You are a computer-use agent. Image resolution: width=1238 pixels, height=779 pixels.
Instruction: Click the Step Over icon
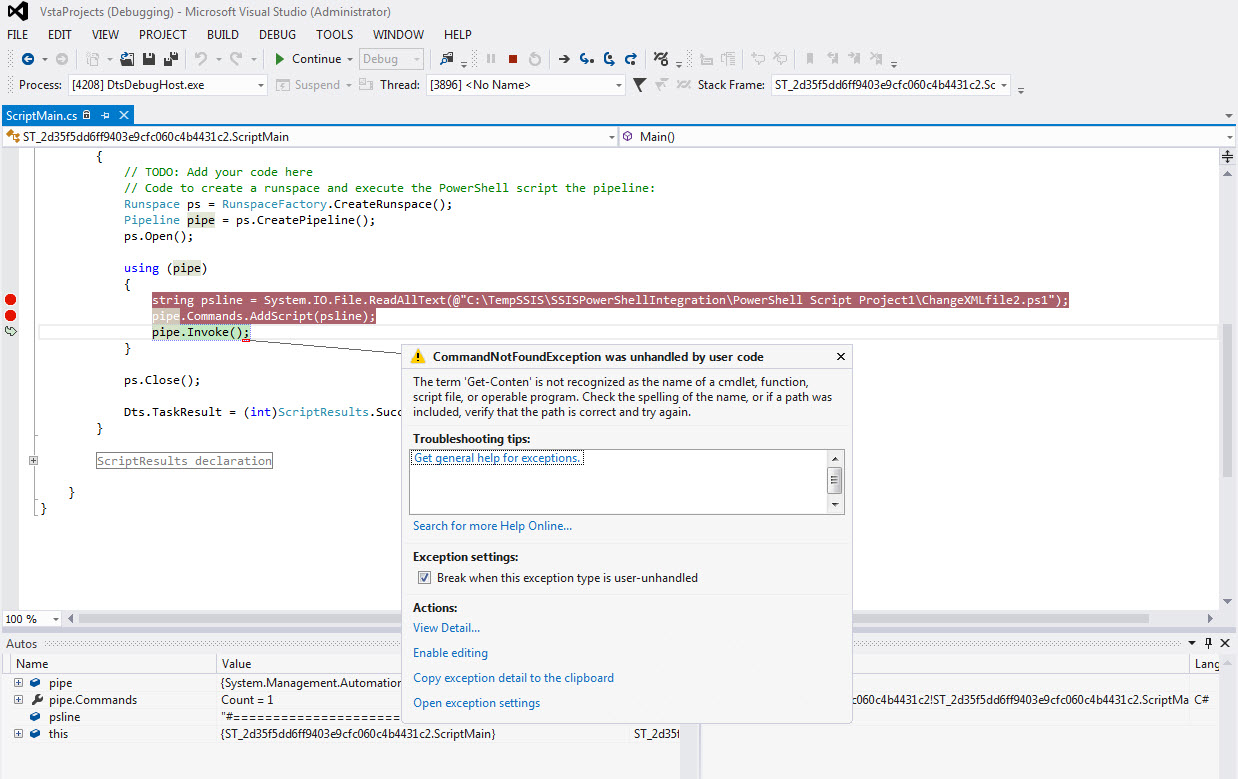click(x=609, y=59)
